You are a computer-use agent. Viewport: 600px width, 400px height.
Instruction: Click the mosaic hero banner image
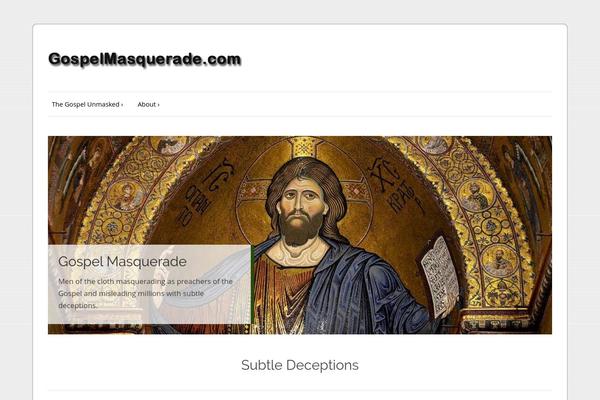click(x=300, y=235)
